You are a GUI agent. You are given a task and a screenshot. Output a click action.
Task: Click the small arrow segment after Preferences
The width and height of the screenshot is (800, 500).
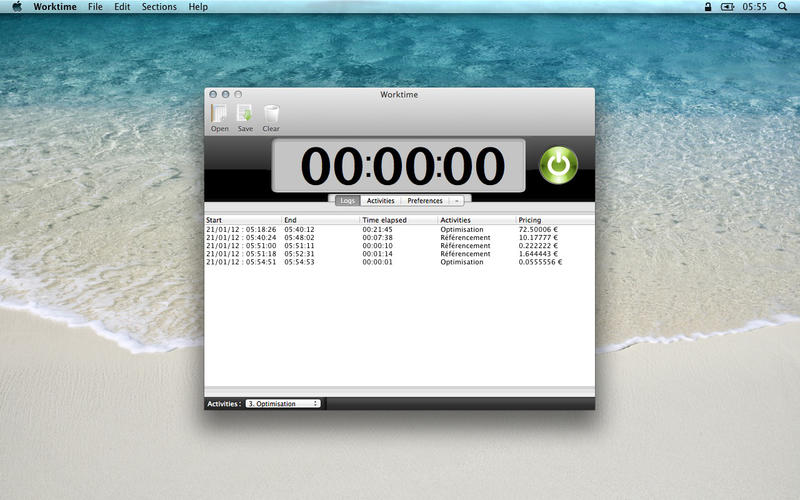pos(457,201)
